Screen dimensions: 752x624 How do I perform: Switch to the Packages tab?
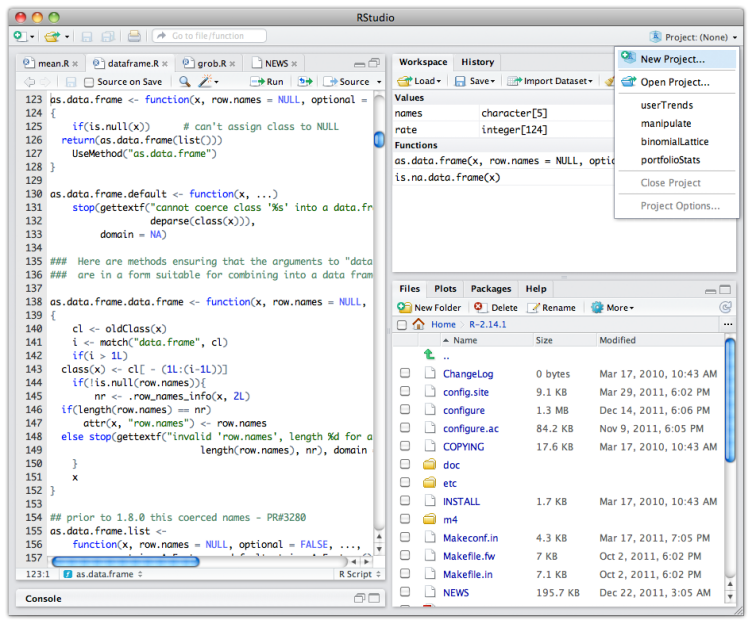pos(491,289)
